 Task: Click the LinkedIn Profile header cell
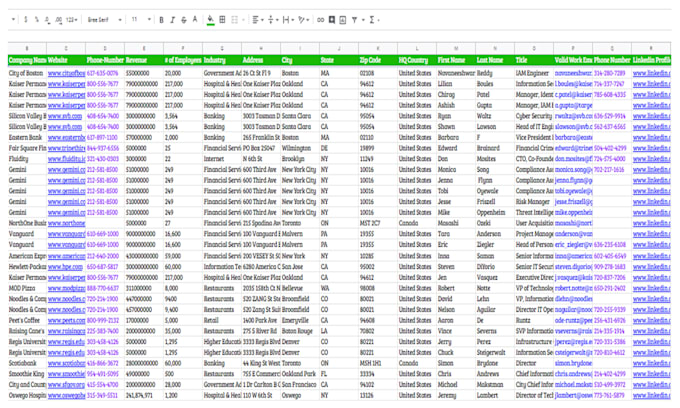point(651,60)
